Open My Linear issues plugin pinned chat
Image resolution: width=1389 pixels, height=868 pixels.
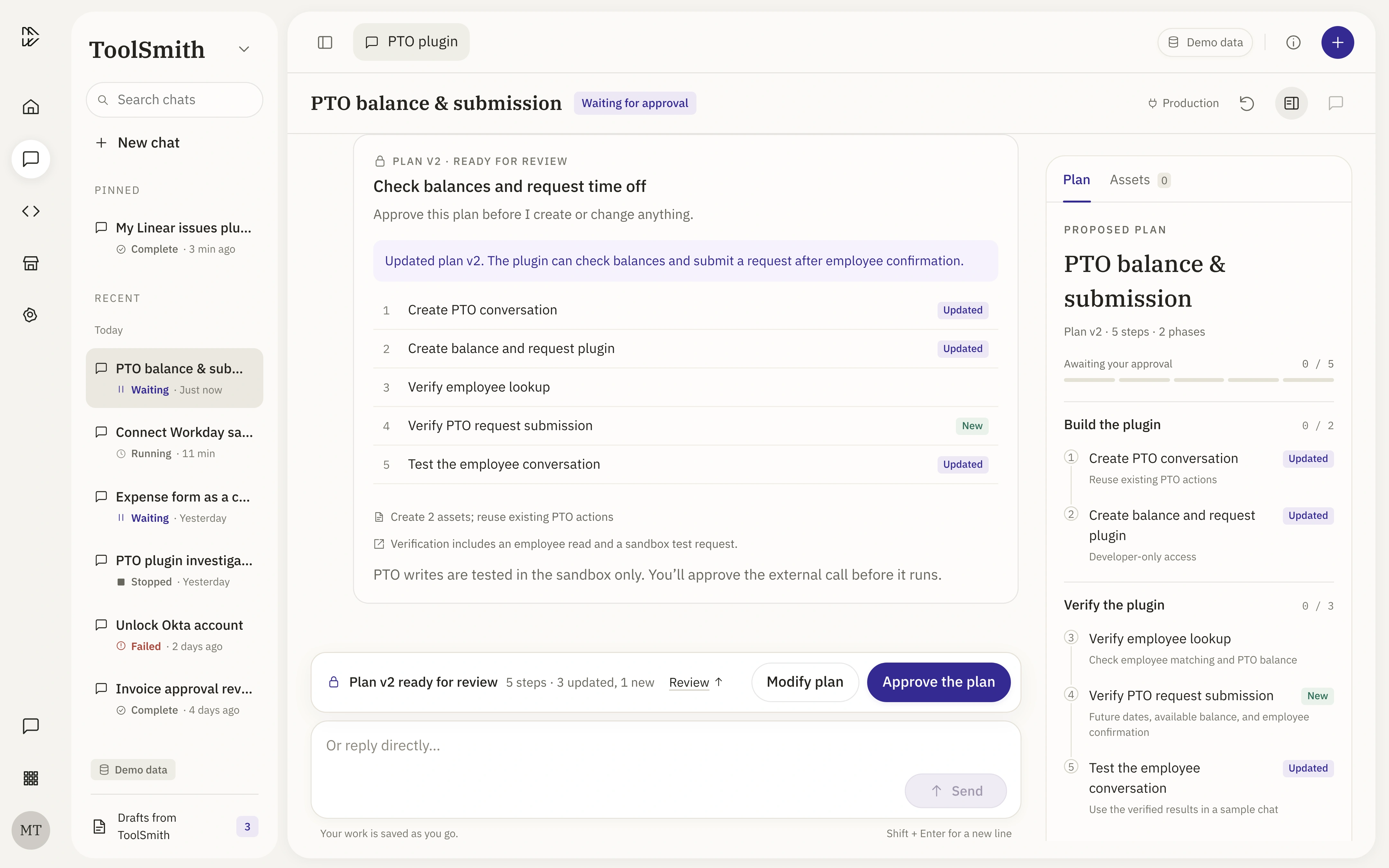(x=175, y=238)
